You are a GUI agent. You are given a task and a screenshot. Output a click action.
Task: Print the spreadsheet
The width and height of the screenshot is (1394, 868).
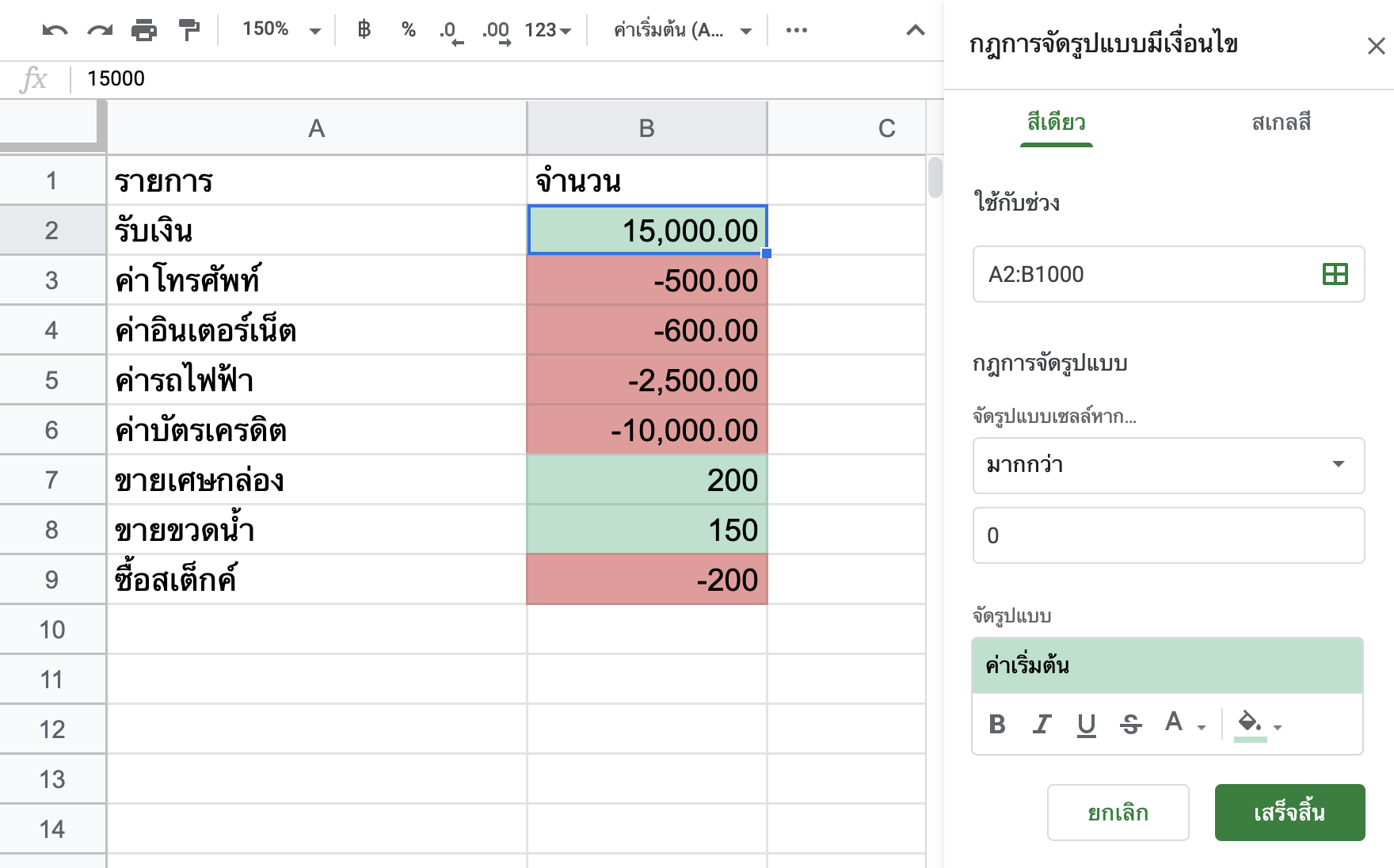coord(144,31)
